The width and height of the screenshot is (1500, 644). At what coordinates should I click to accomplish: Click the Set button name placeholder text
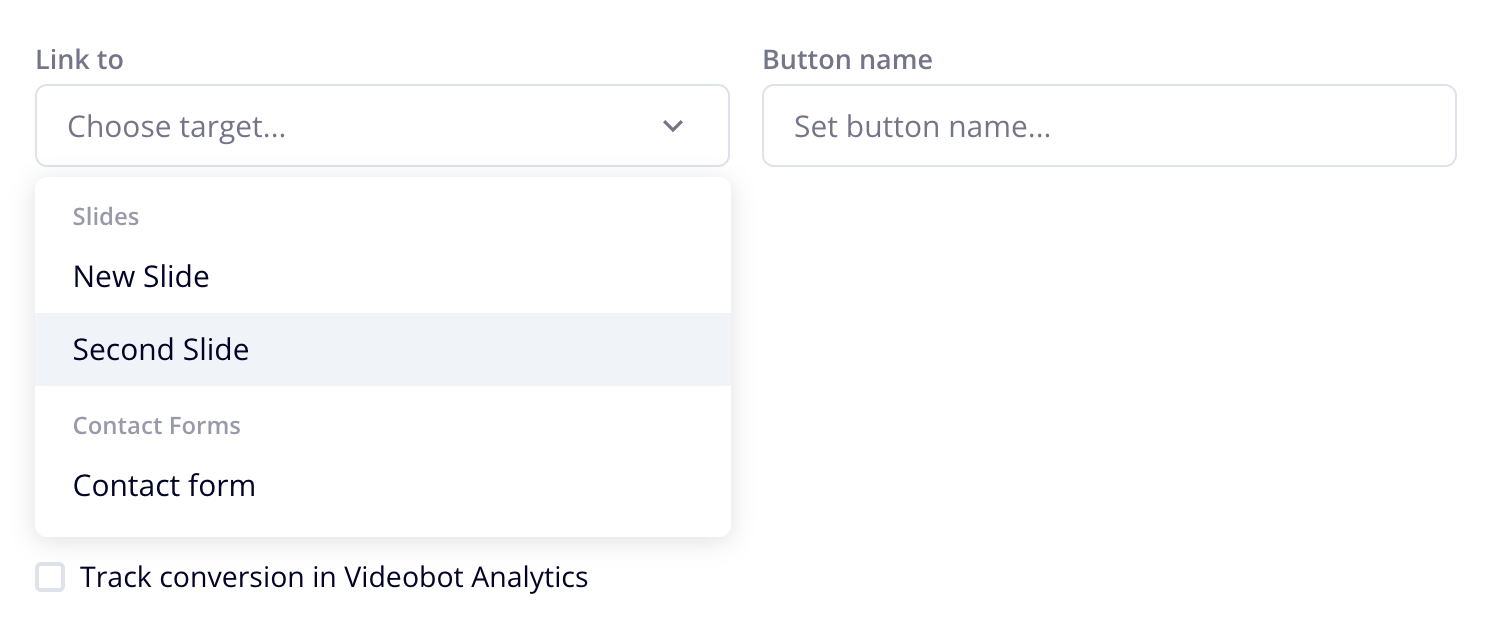[x=922, y=127]
